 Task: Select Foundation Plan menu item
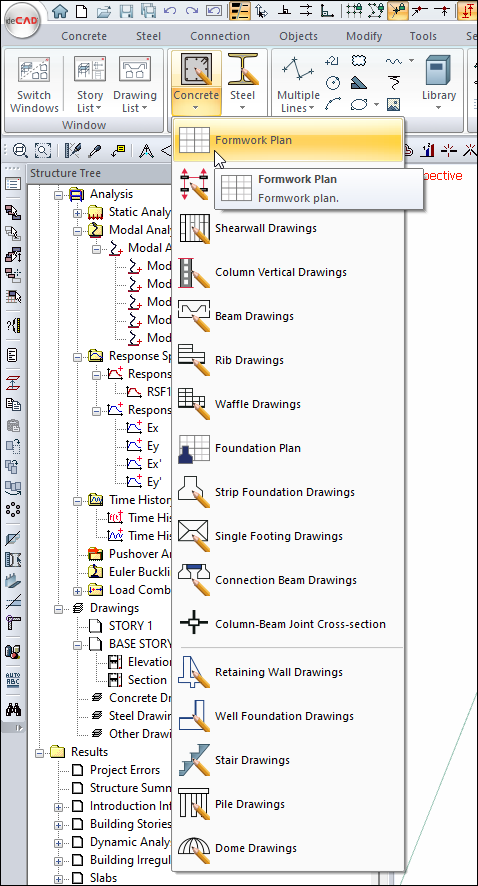(x=288, y=449)
